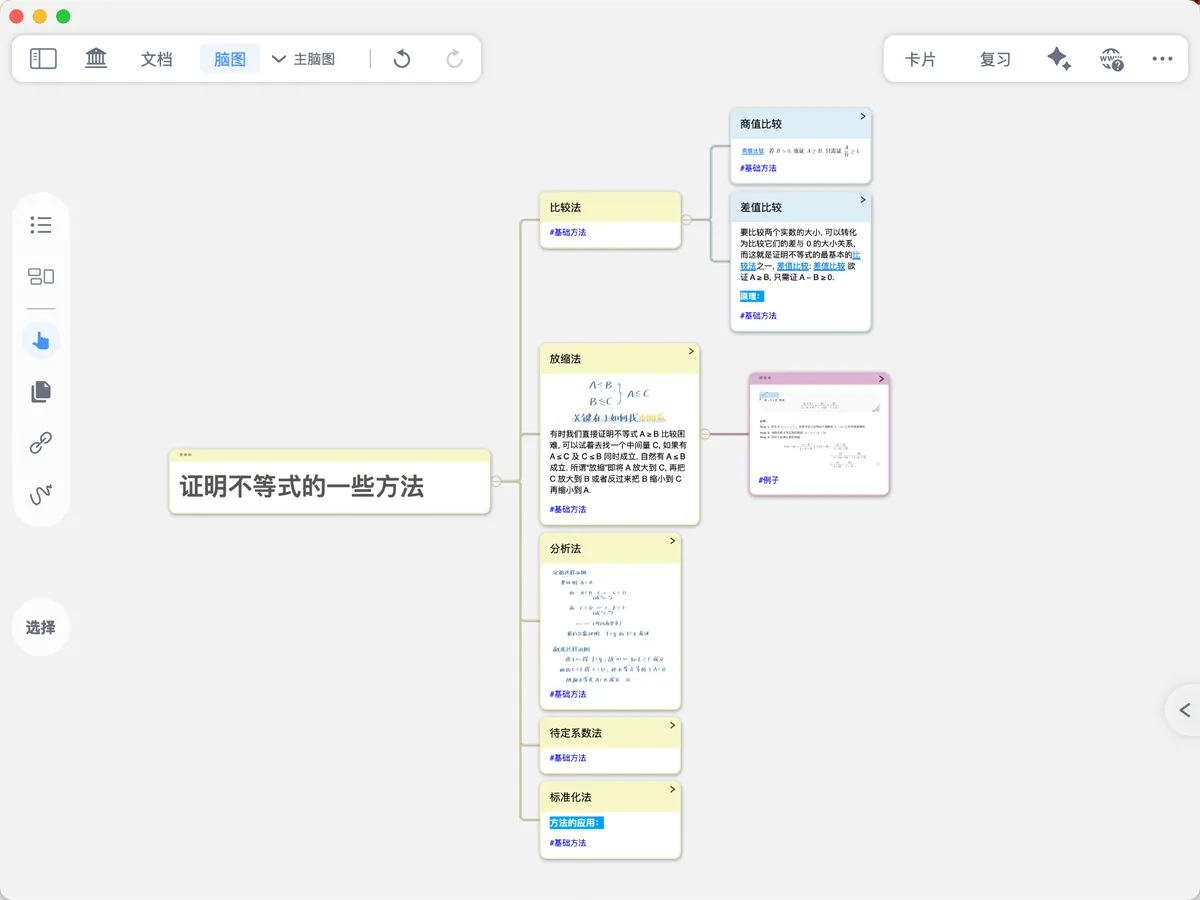The height and width of the screenshot is (900, 1200).
Task: Open the 差值比较 card arrow
Action: 863,201
